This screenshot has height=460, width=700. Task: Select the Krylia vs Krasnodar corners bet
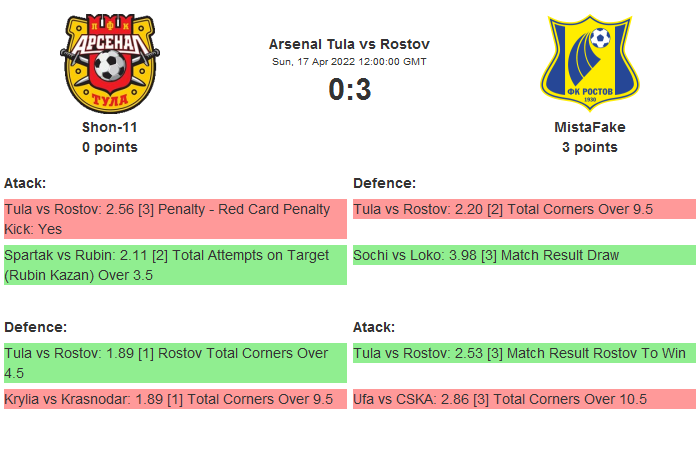click(x=175, y=399)
